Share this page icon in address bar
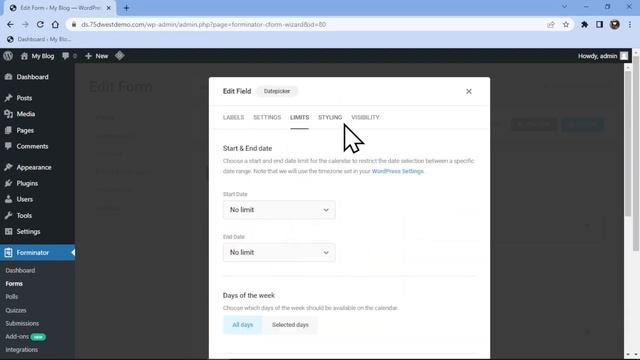The height and width of the screenshot is (360, 640). point(551,24)
